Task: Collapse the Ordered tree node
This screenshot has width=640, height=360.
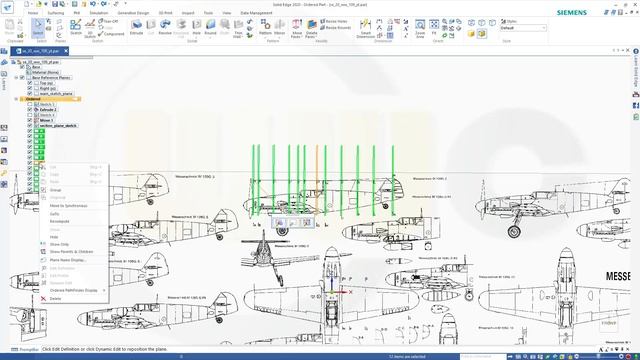Action: pos(16,99)
